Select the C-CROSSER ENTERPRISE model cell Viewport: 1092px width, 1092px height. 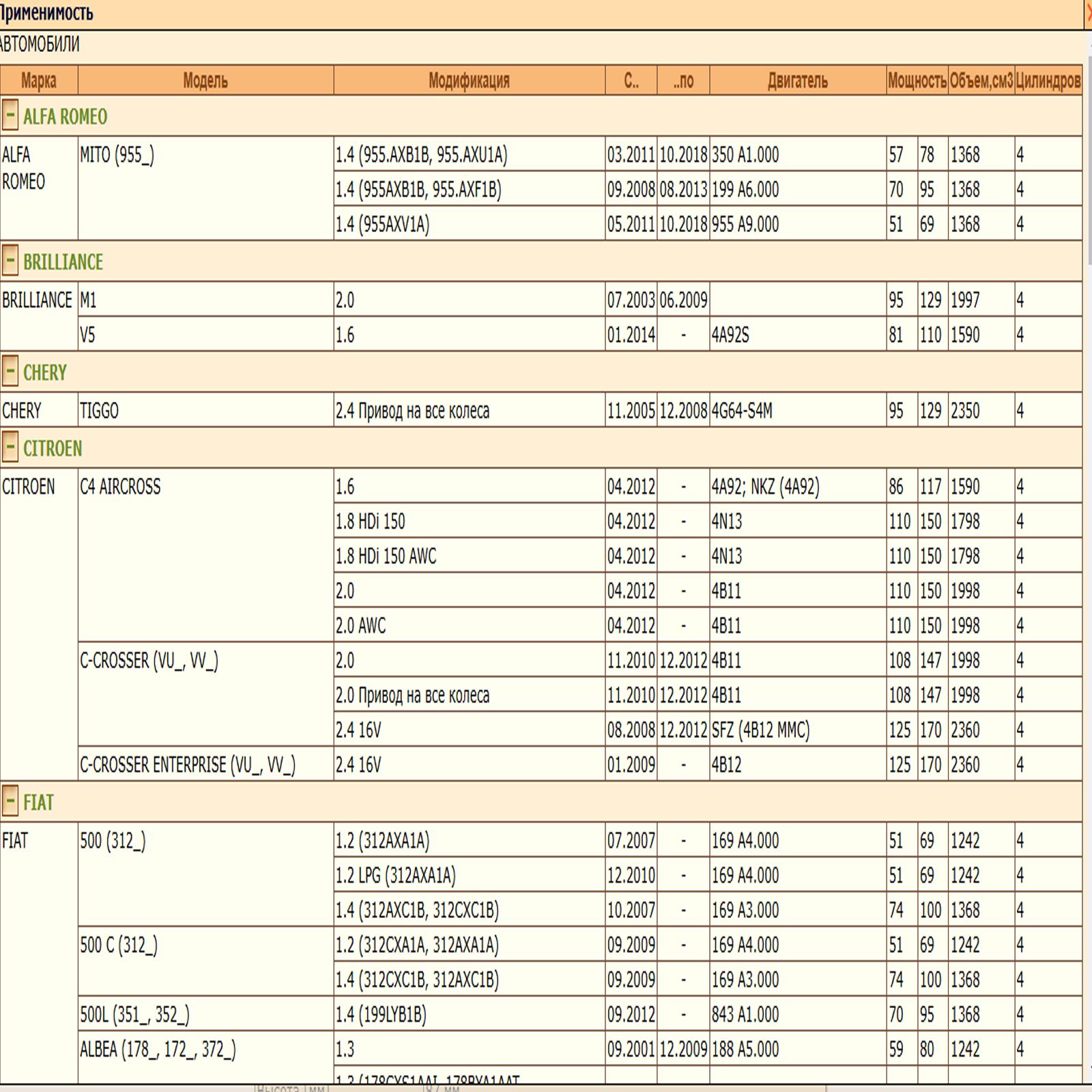pyautogui.click(x=188, y=765)
